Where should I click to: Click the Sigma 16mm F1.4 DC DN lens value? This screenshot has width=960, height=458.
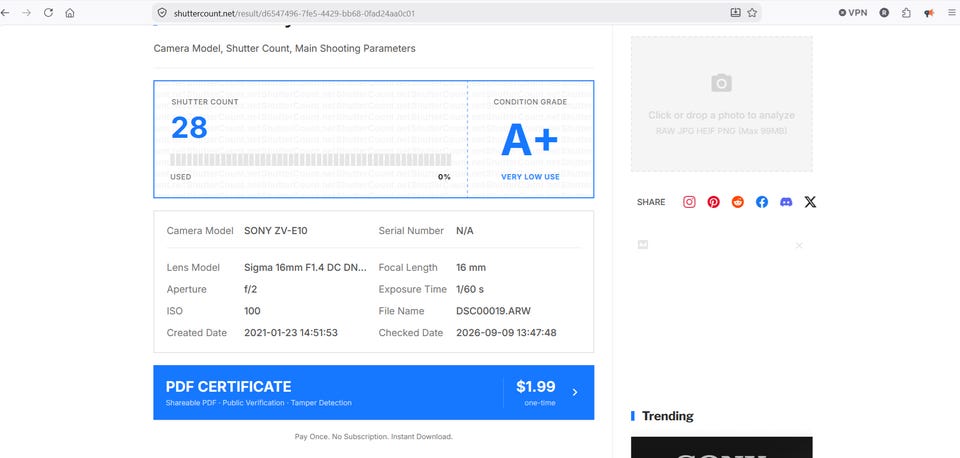[x=306, y=268]
